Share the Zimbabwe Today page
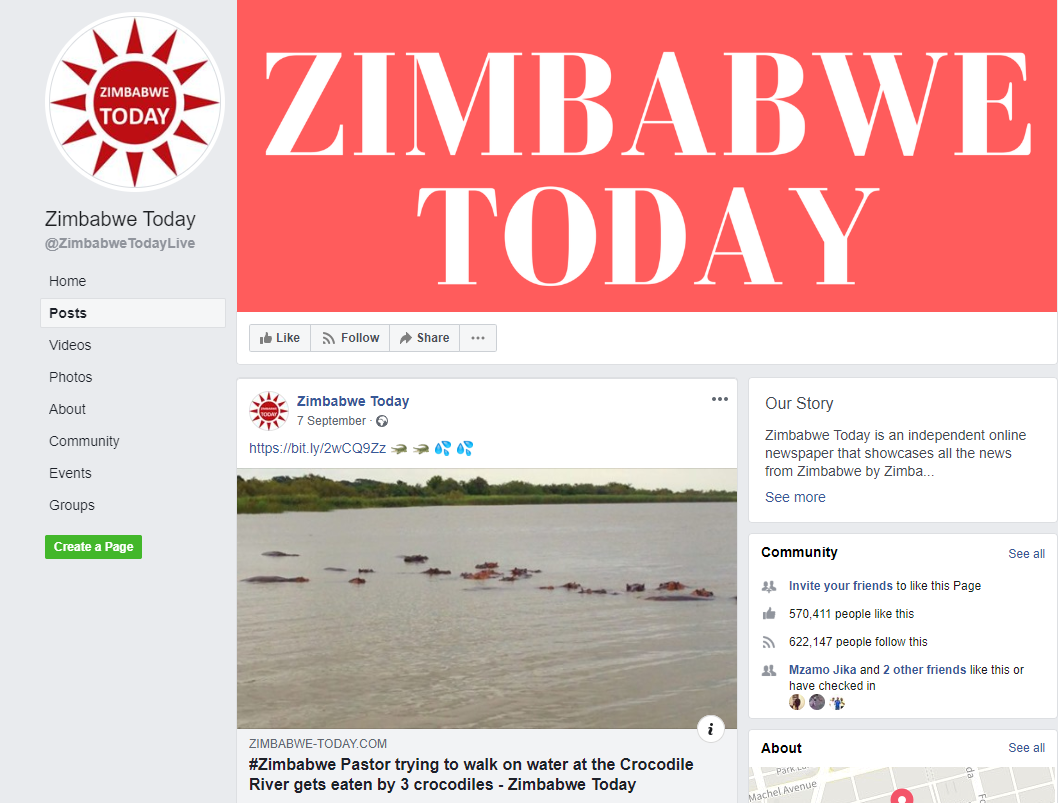Image resolution: width=1058 pixels, height=803 pixels. [x=424, y=338]
